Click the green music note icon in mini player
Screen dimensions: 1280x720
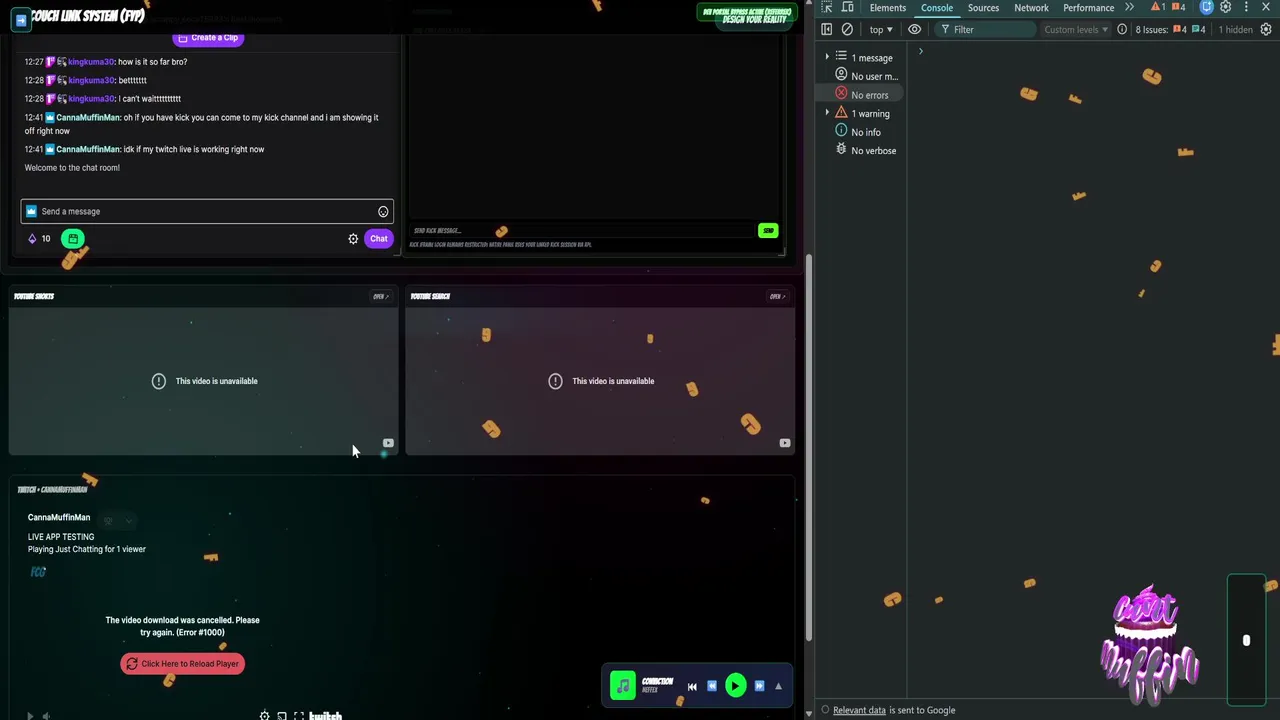[623, 686]
